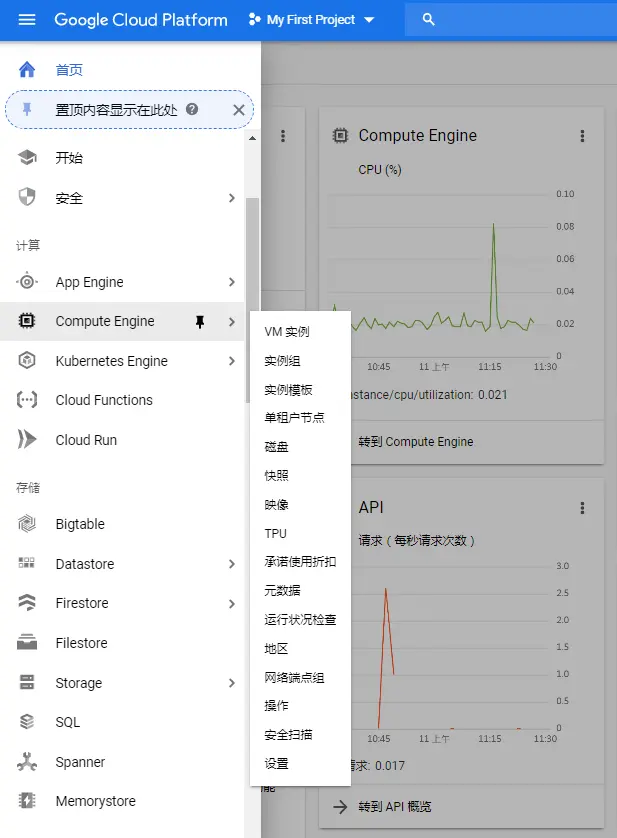The image size is (617, 838).
Task: Open the search magnifier in the top bar
Action: tap(428, 20)
